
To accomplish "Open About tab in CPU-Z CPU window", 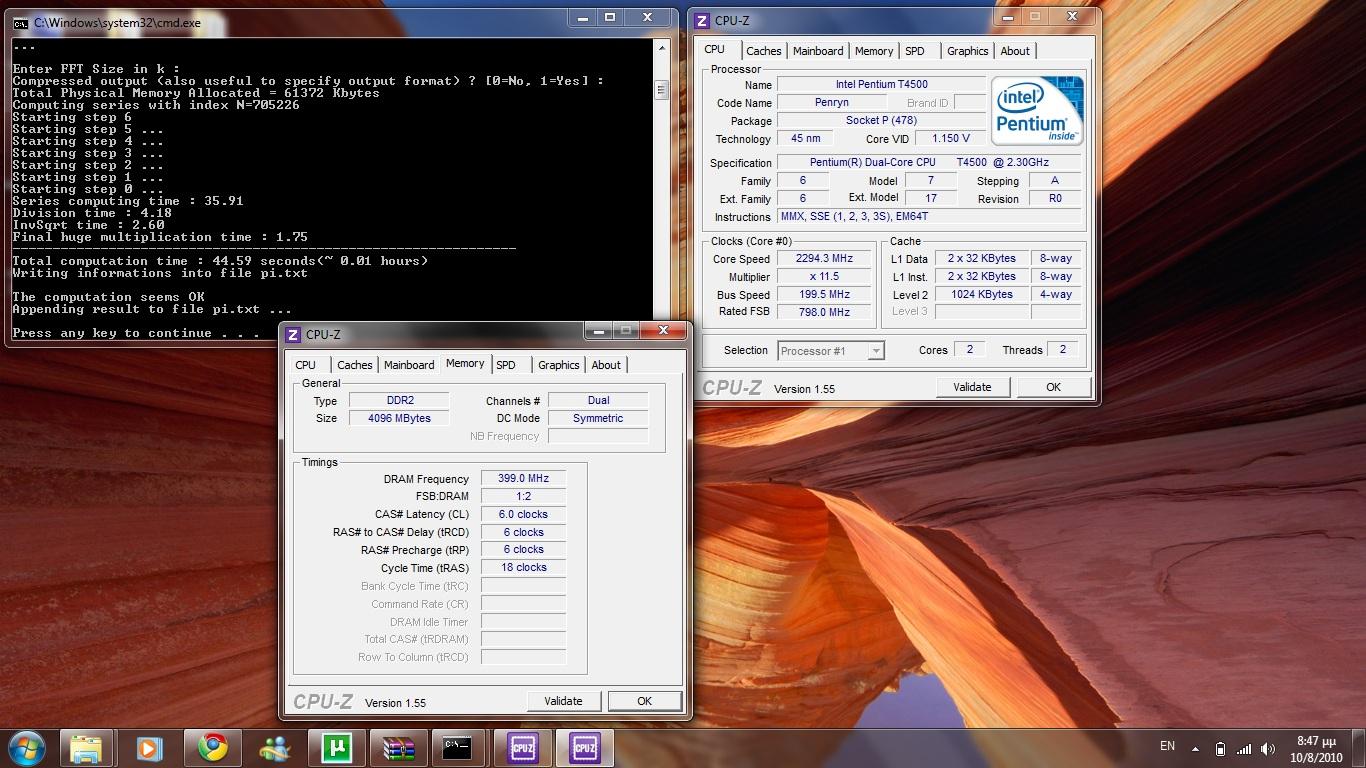I will tap(1015, 51).
